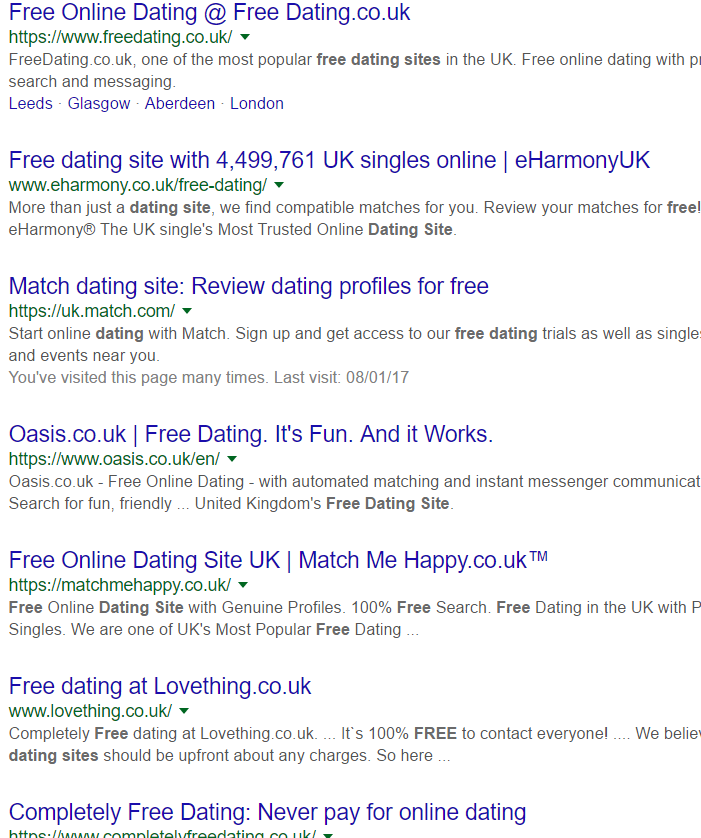The width and height of the screenshot is (701, 838).
Task: Open the Free Online Dating @ Free Dating.co.uk result
Action: (x=209, y=13)
